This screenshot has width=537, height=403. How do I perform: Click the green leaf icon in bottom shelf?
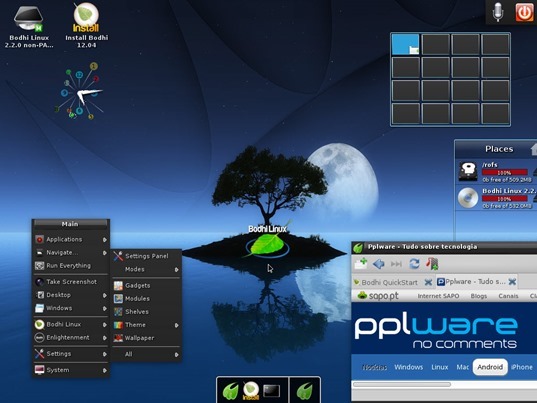230,391
